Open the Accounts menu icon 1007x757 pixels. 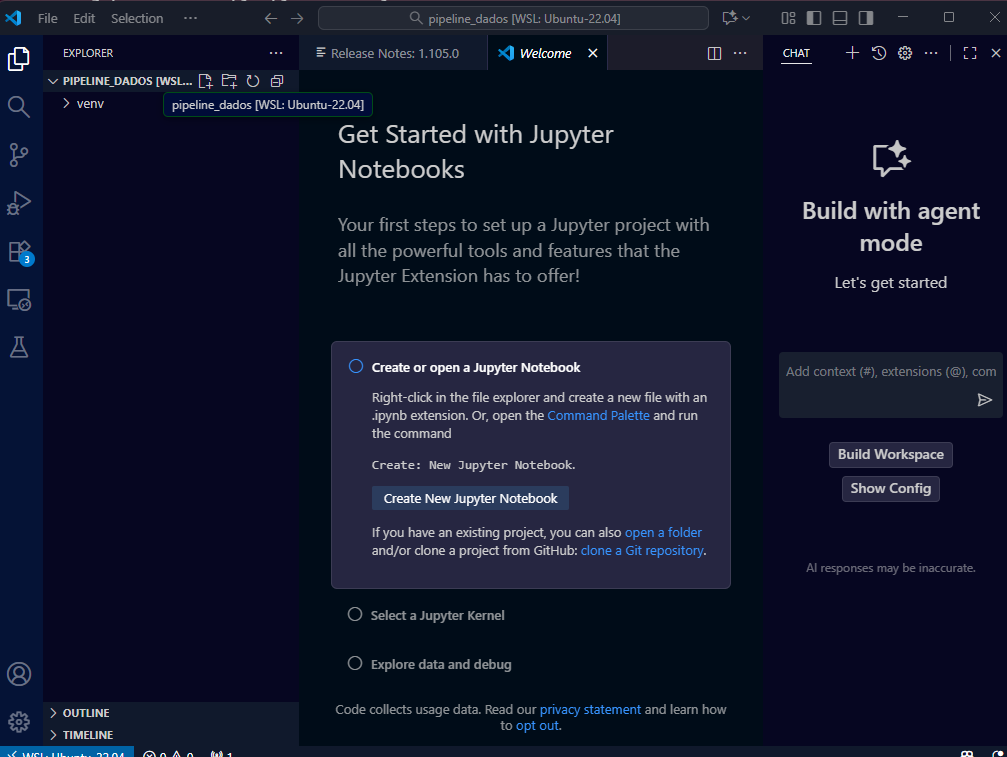[19, 674]
